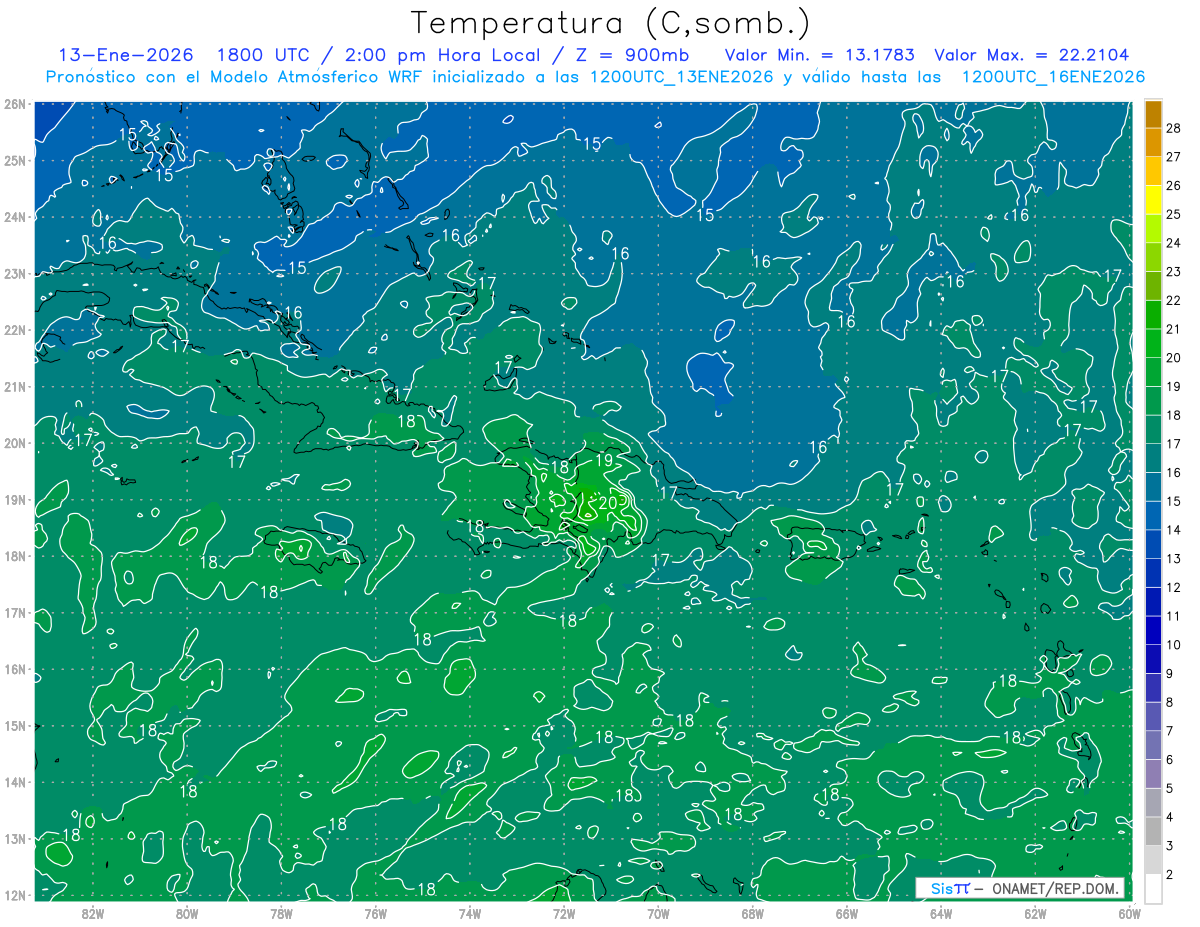Click the 72W longitude axis label

564,913
